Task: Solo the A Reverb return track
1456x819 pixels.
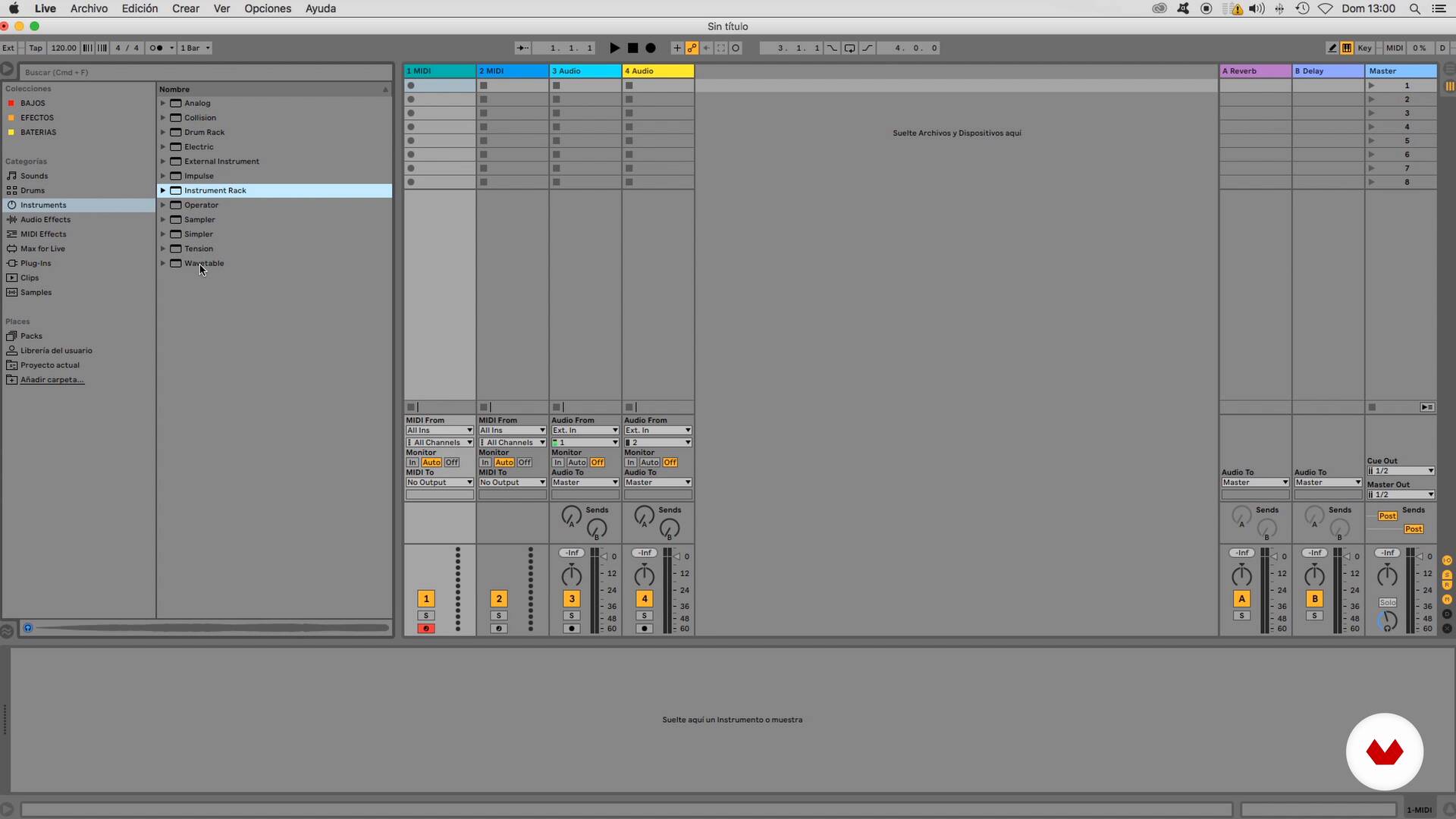Action: [1242, 616]
